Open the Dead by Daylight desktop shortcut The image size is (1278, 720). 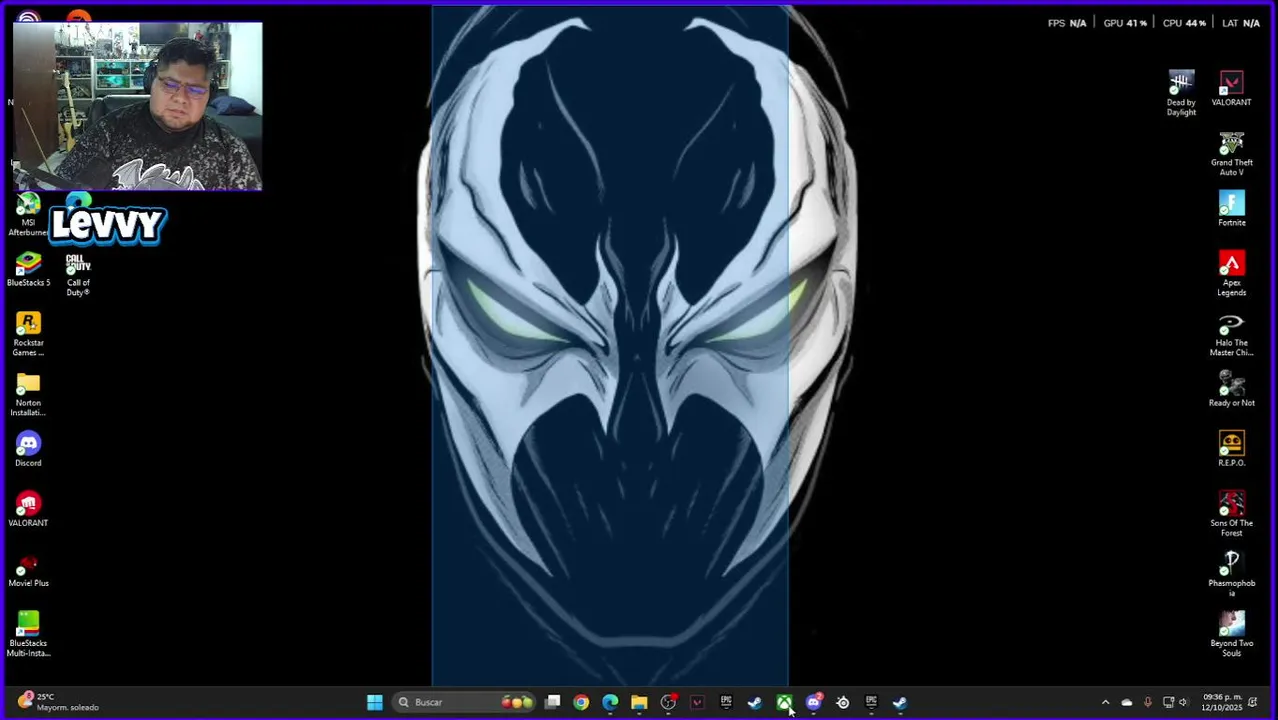point(1181,92)
